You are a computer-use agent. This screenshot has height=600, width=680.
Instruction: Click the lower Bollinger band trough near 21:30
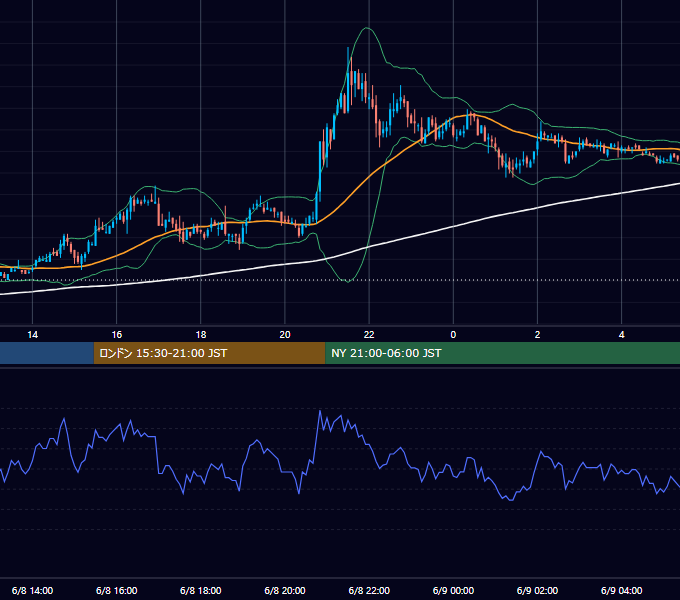coord(348,281)
